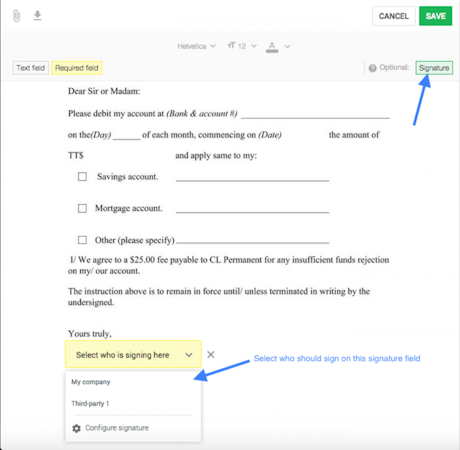Add a Required field

[77, 68]
